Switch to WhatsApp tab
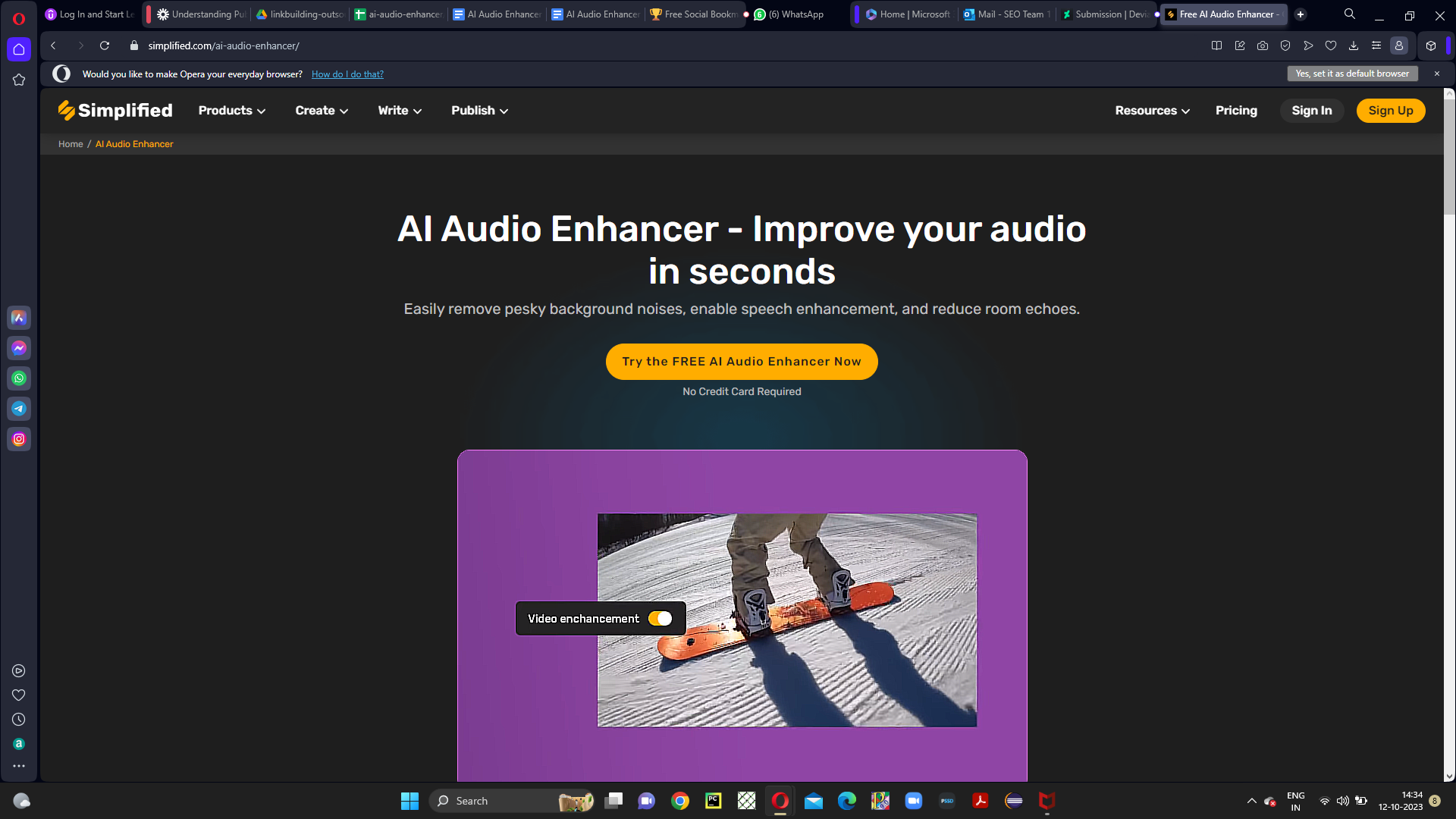 (789, 14)
